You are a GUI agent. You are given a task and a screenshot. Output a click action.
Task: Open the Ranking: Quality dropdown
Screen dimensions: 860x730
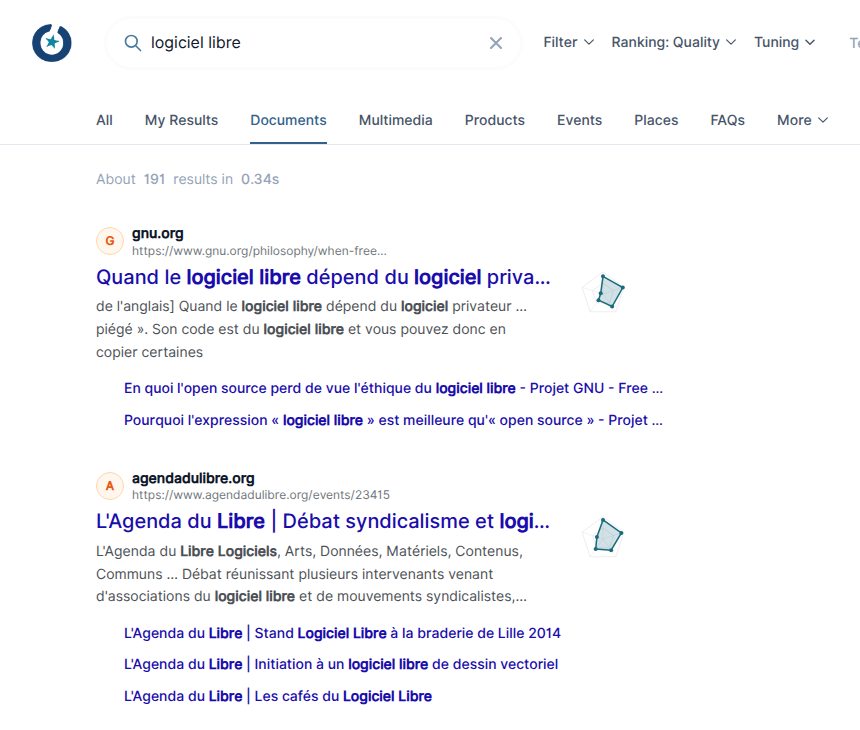(x=674, y=42)
